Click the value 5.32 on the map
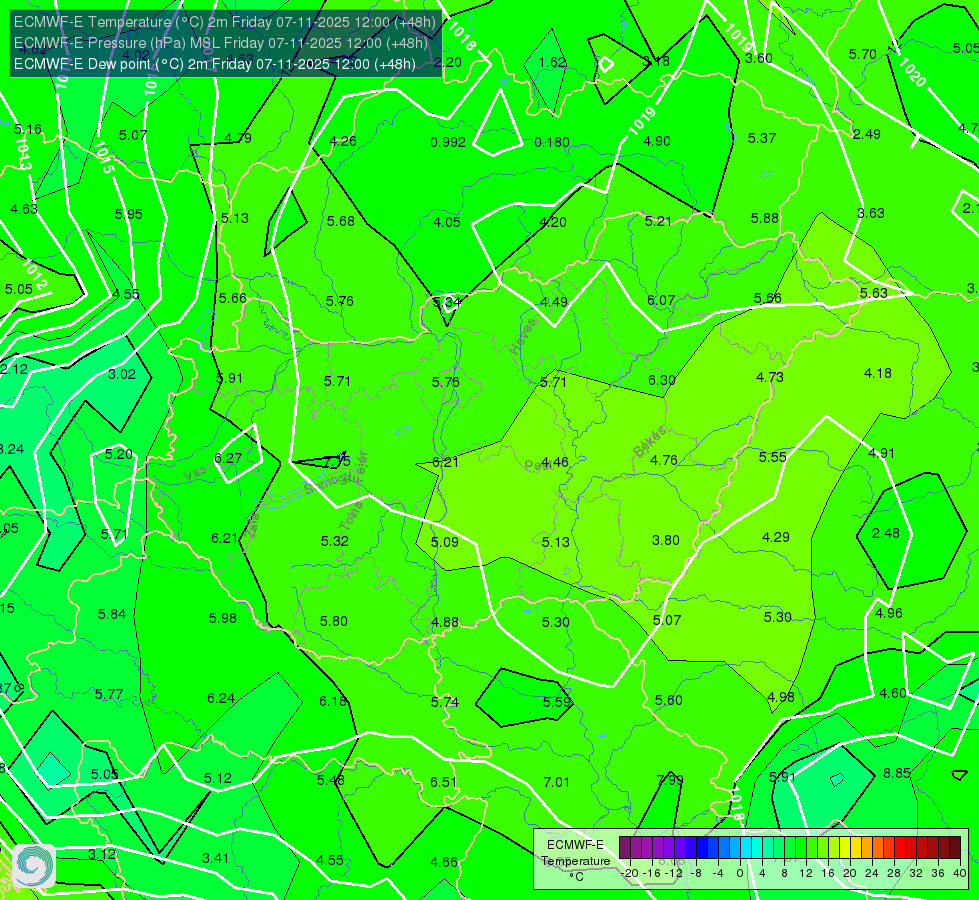 click(335, 541)
